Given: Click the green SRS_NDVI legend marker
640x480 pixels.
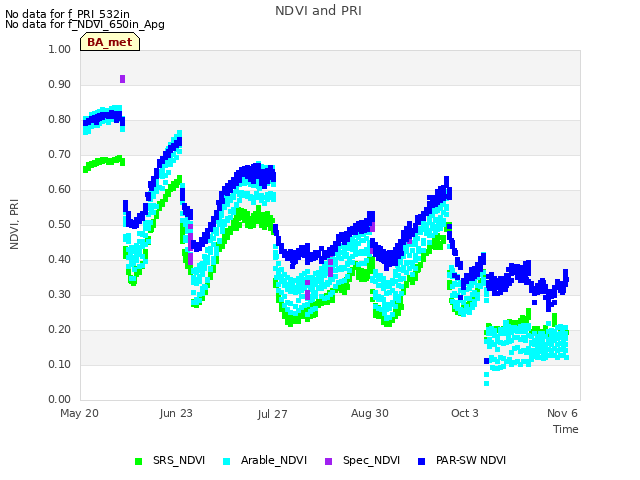Looking at the screenshot, I should click(138, 461).
